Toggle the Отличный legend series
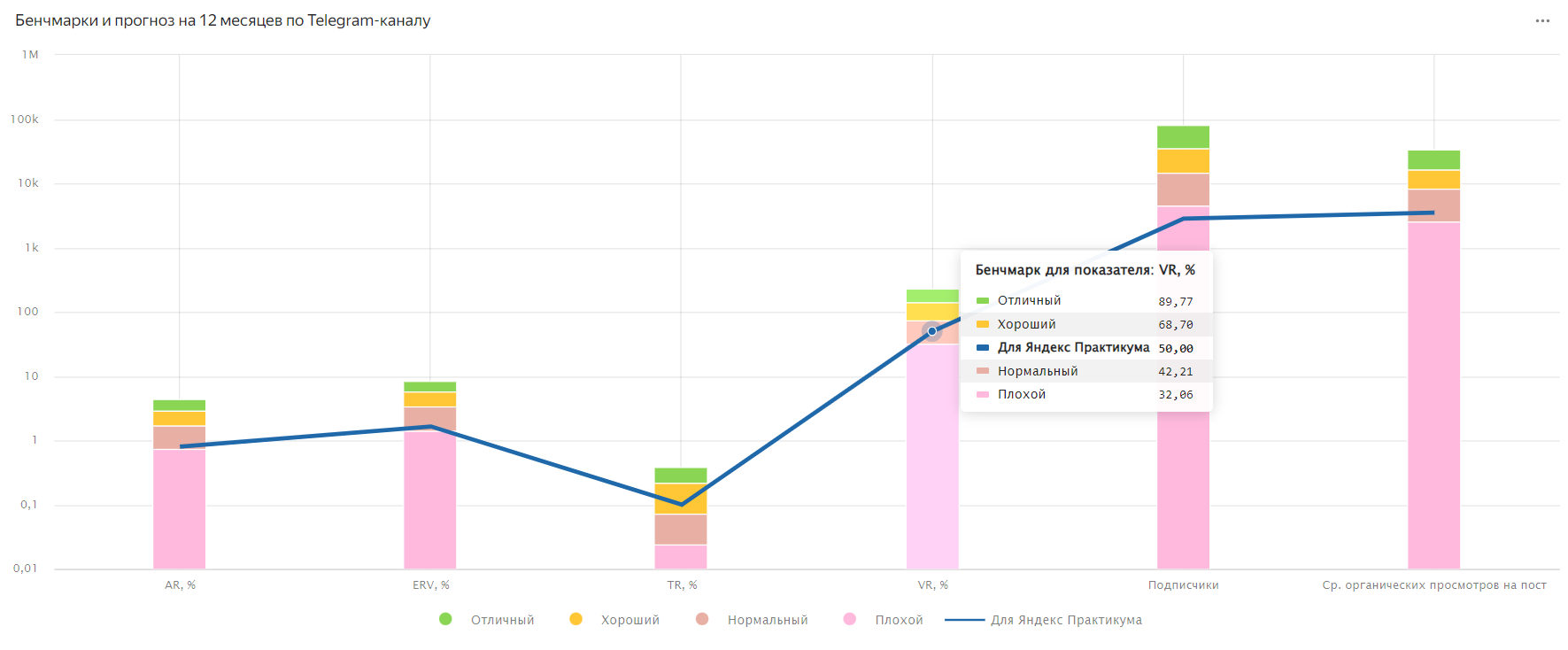 coord(501,620)
